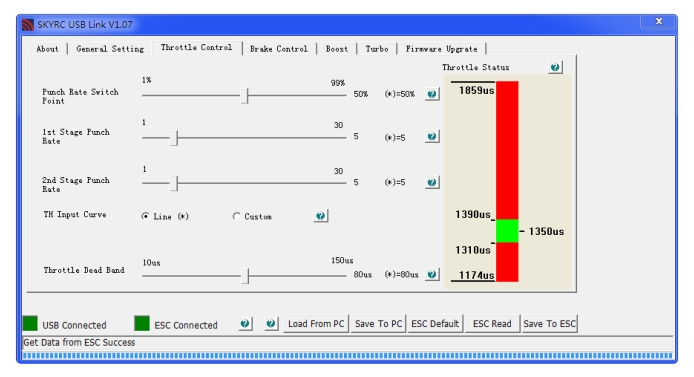The height and width of the screenshot is (377, 694).
Task: Select the Custom TH Input Curve option
Action: 236,216
